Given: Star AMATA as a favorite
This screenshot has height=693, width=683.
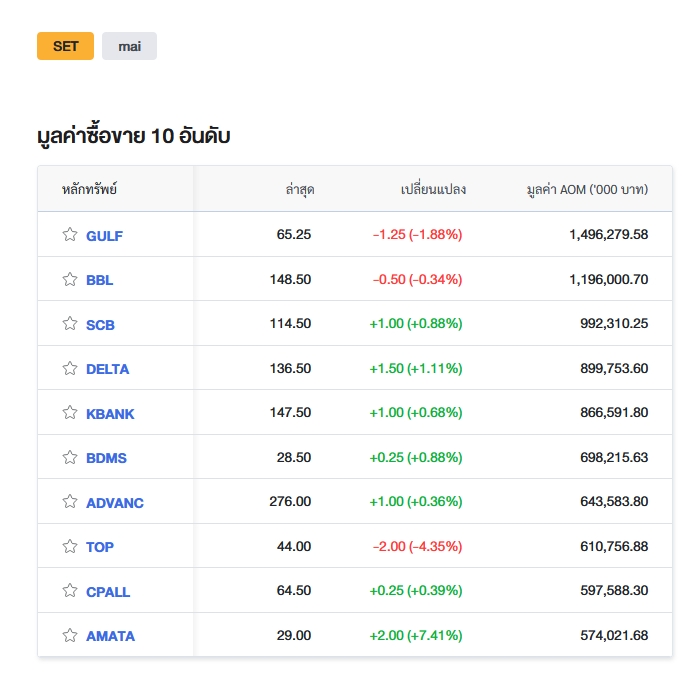Looking at the screenshot, I should tap(70, 636).
